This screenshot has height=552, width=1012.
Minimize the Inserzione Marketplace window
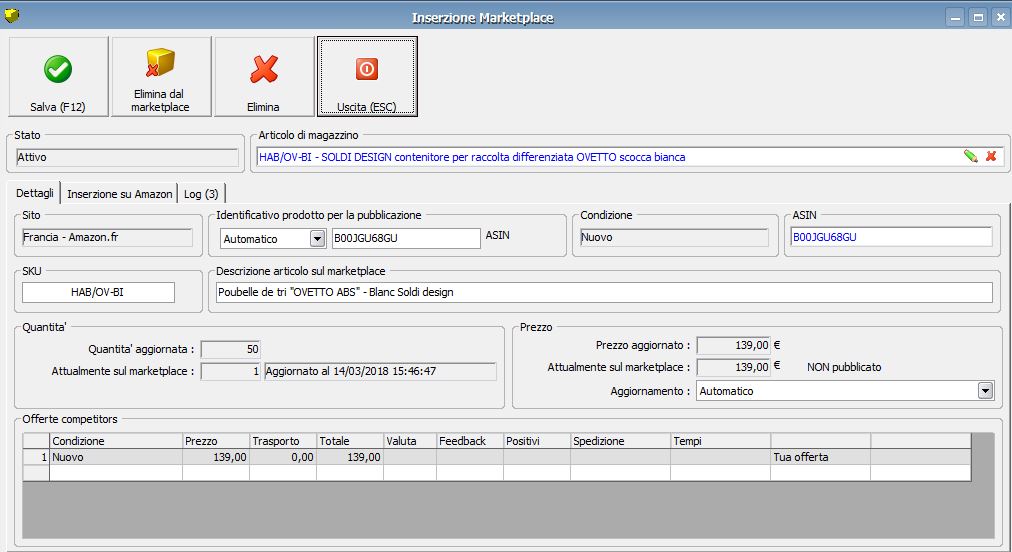[x=956, y=17]
